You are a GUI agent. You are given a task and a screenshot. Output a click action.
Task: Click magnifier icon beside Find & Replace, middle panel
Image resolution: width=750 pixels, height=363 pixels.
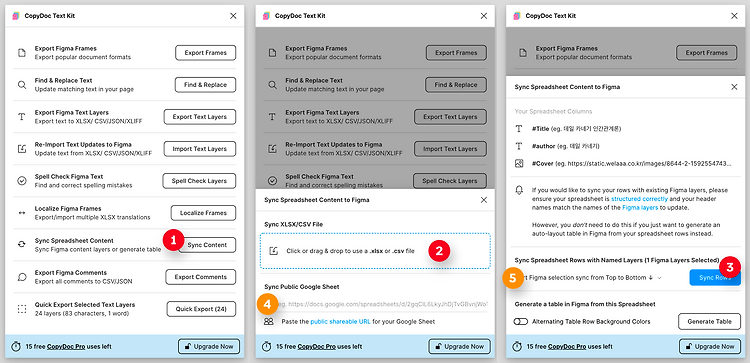pyautogui.click(x=272, y=85)
